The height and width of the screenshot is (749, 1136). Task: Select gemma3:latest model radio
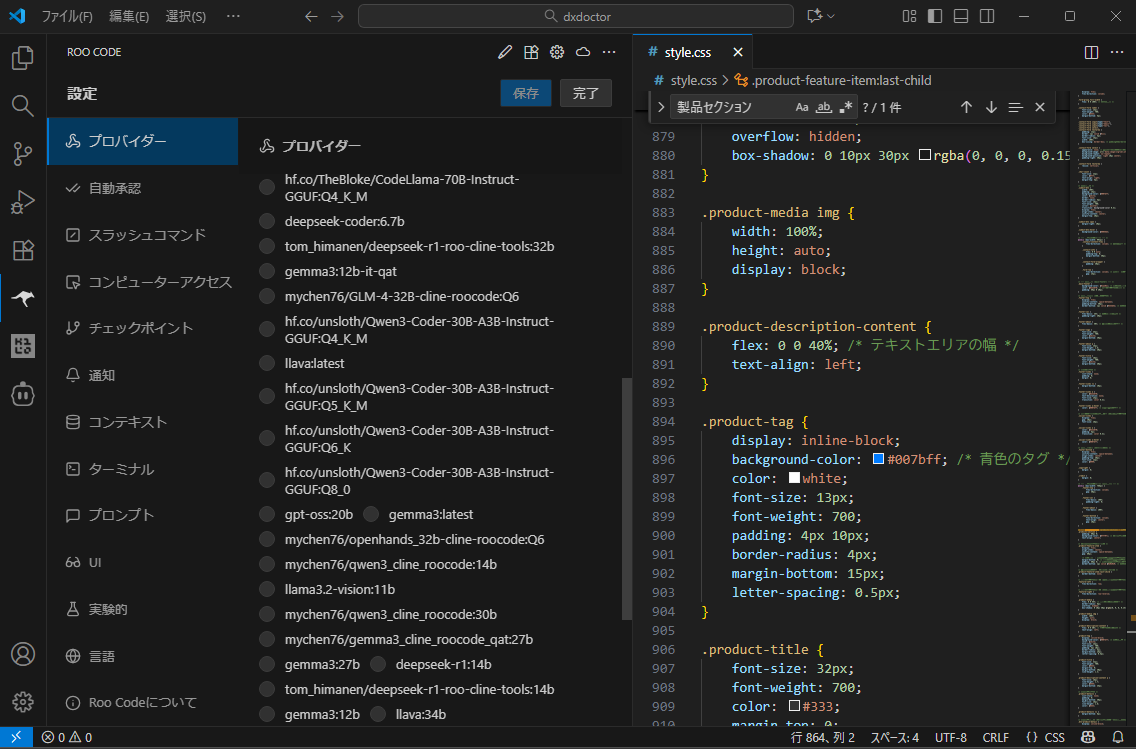pyautogui.click(x=371, y=514)
